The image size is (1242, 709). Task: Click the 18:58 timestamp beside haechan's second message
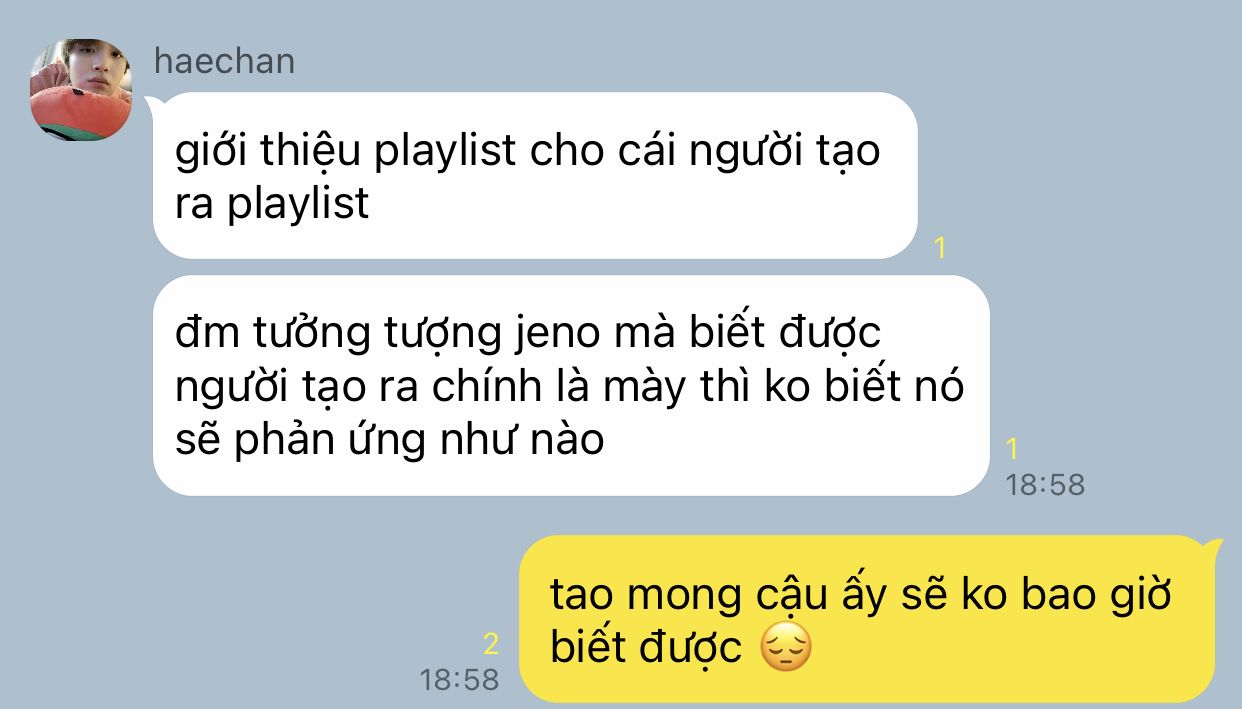pos(1045,485)
